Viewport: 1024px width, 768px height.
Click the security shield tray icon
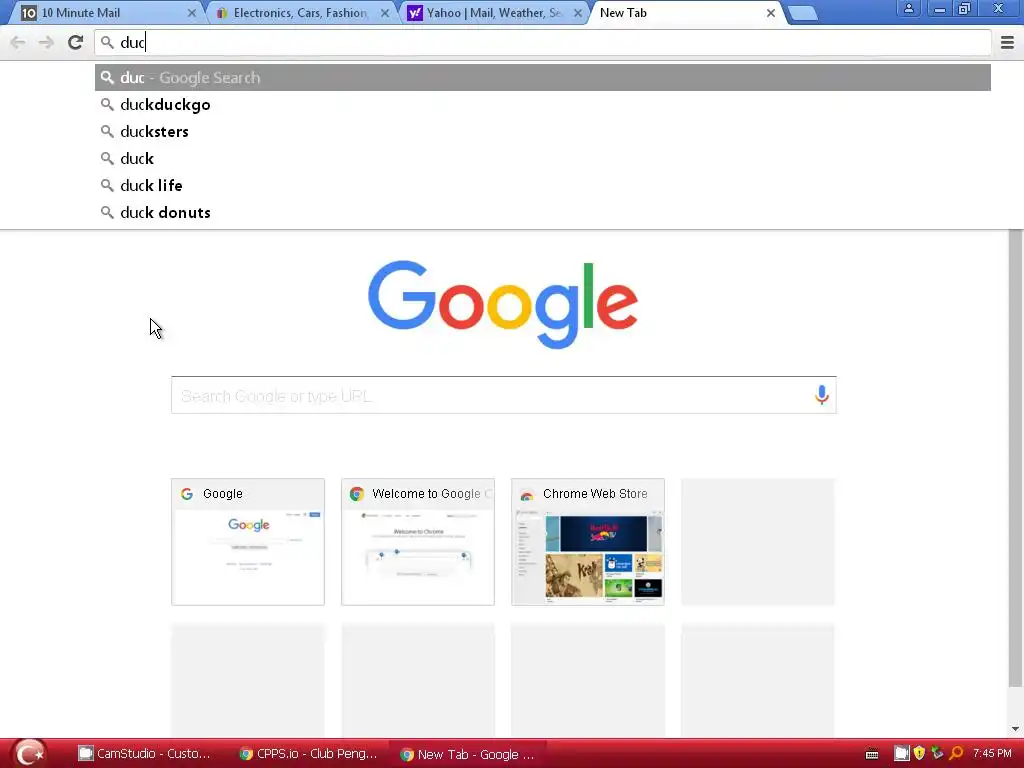919,754
